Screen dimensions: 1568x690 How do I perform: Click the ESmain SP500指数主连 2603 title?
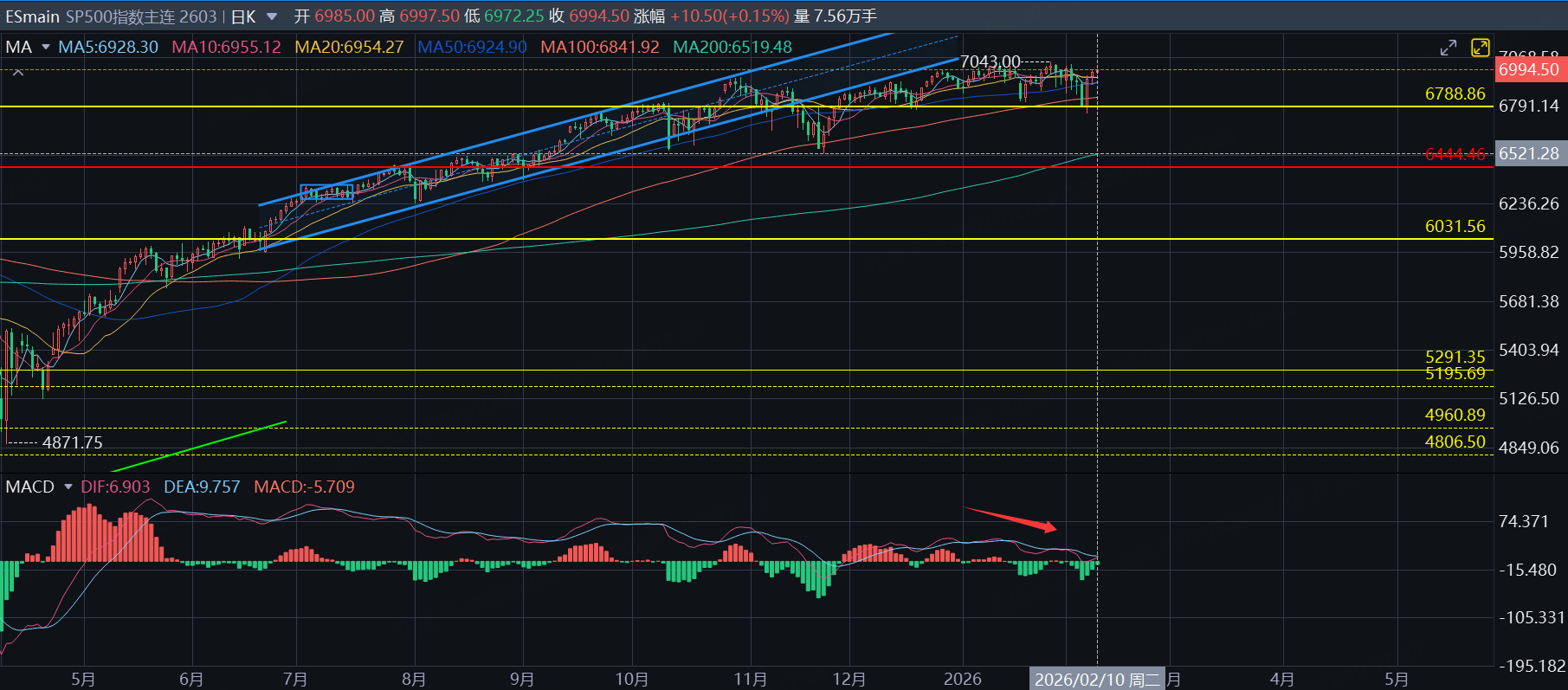tap(111, 16)
